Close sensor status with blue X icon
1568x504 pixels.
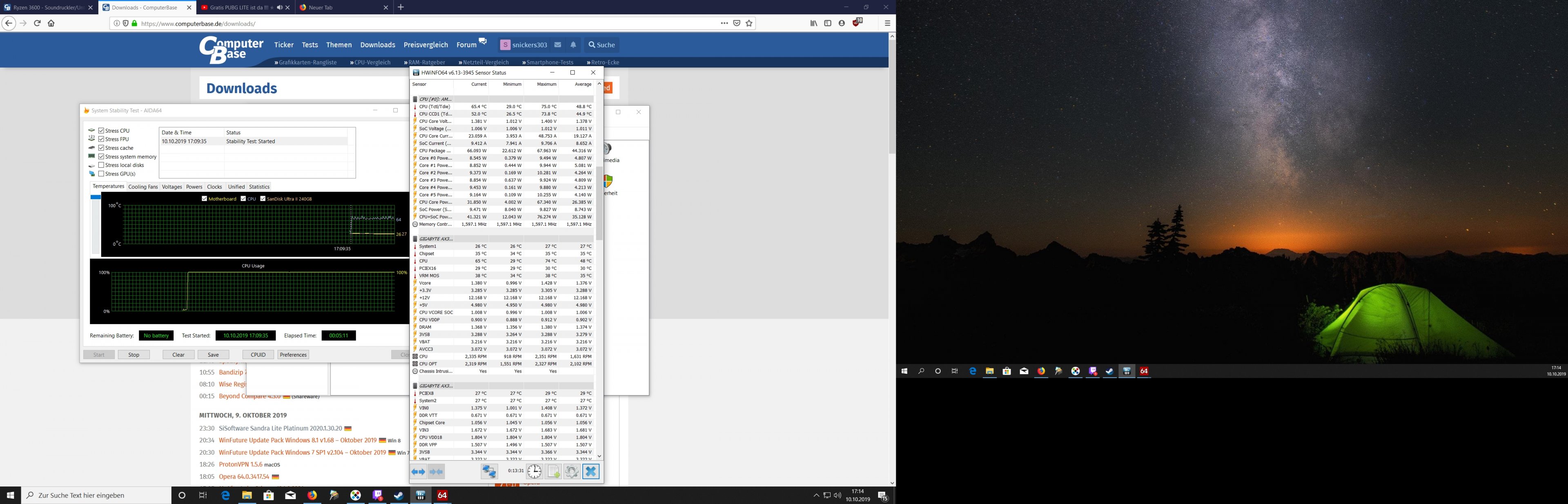click(590, 472)
